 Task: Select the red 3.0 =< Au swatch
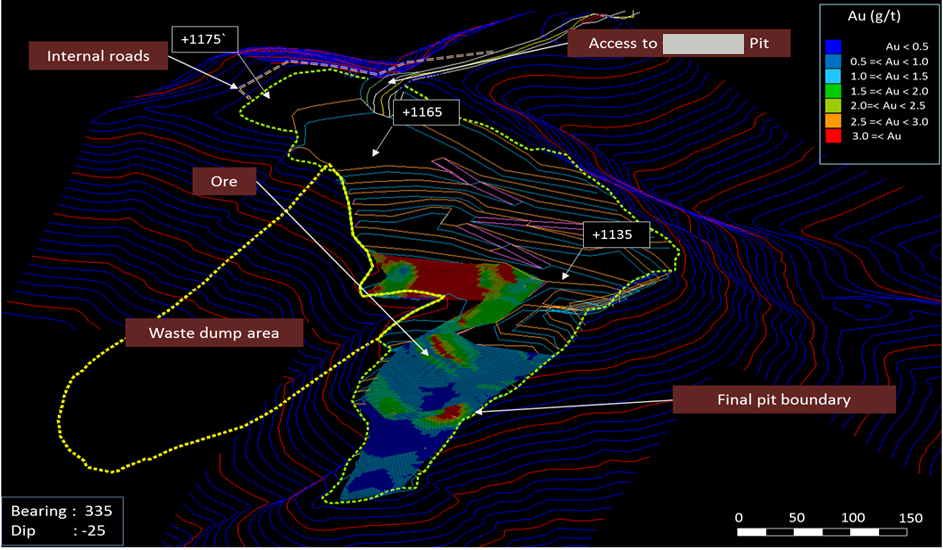(833, 136)
